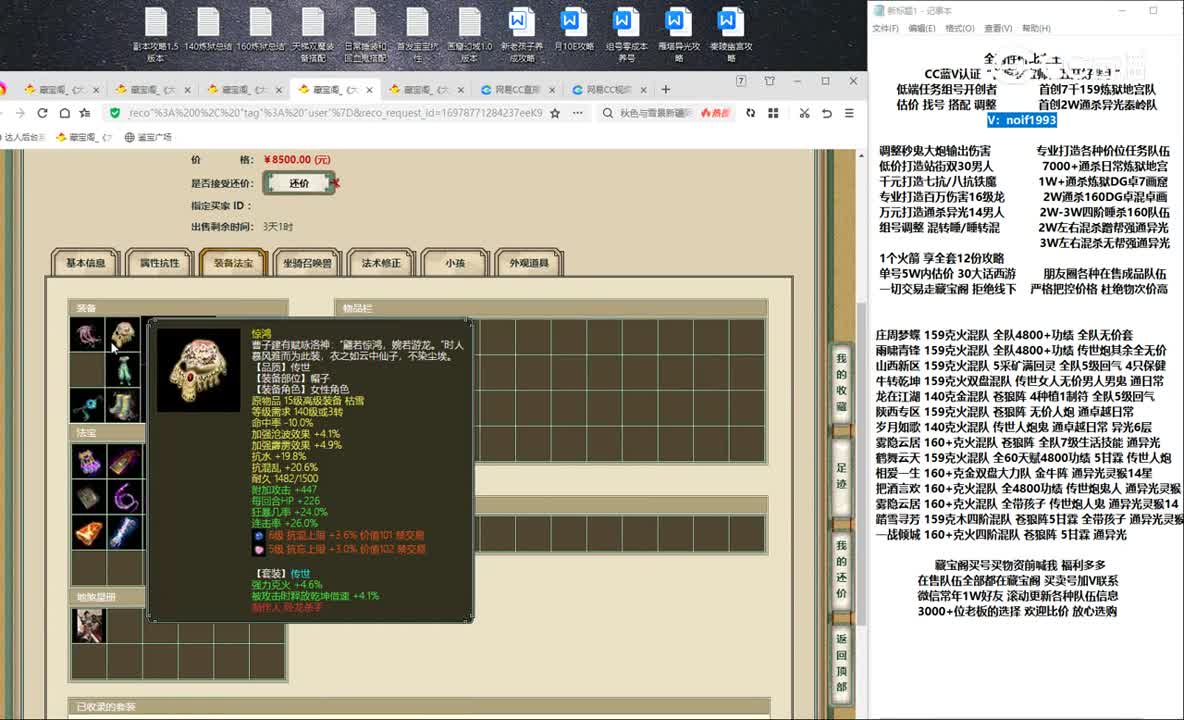Switch to 装备法宝 tab
Viewport: 1184px width, 720px height.
(233, 263)
